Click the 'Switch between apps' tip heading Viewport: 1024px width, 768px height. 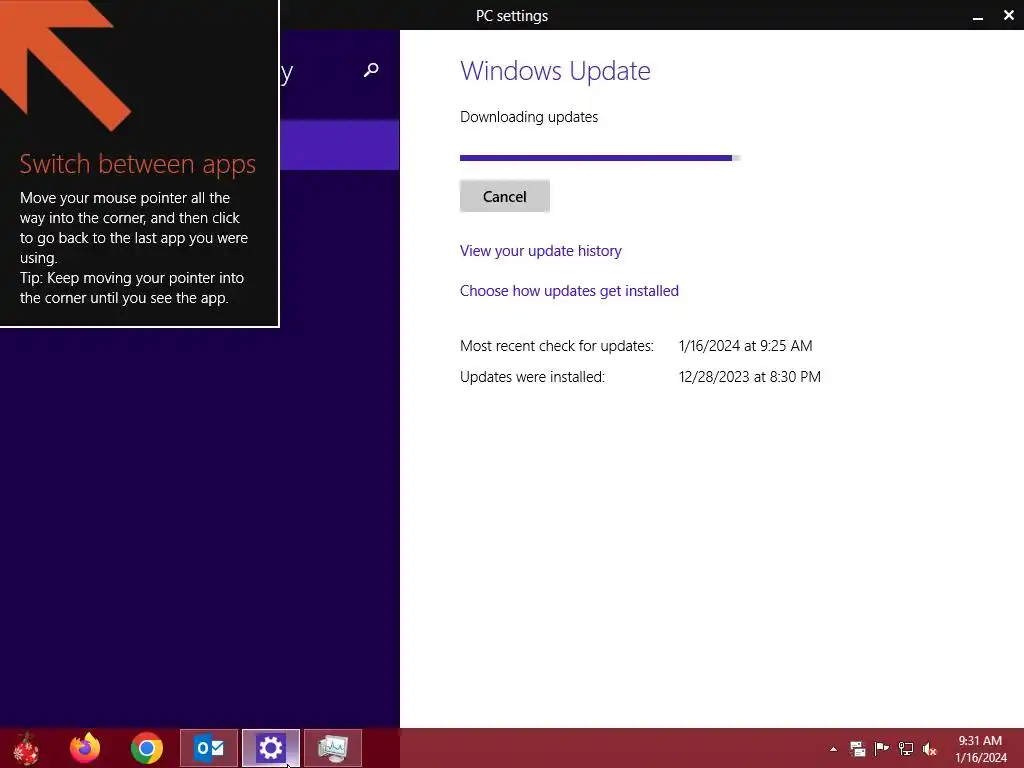(x=137, y=164)
